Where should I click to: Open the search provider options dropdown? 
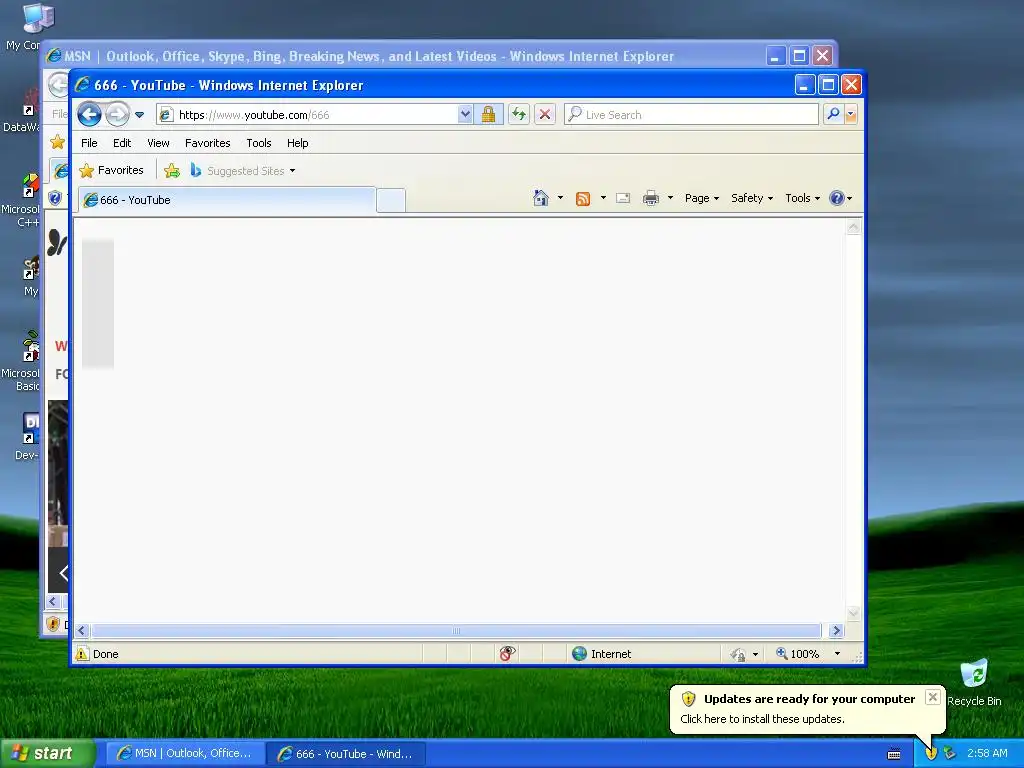coord(850,115)
